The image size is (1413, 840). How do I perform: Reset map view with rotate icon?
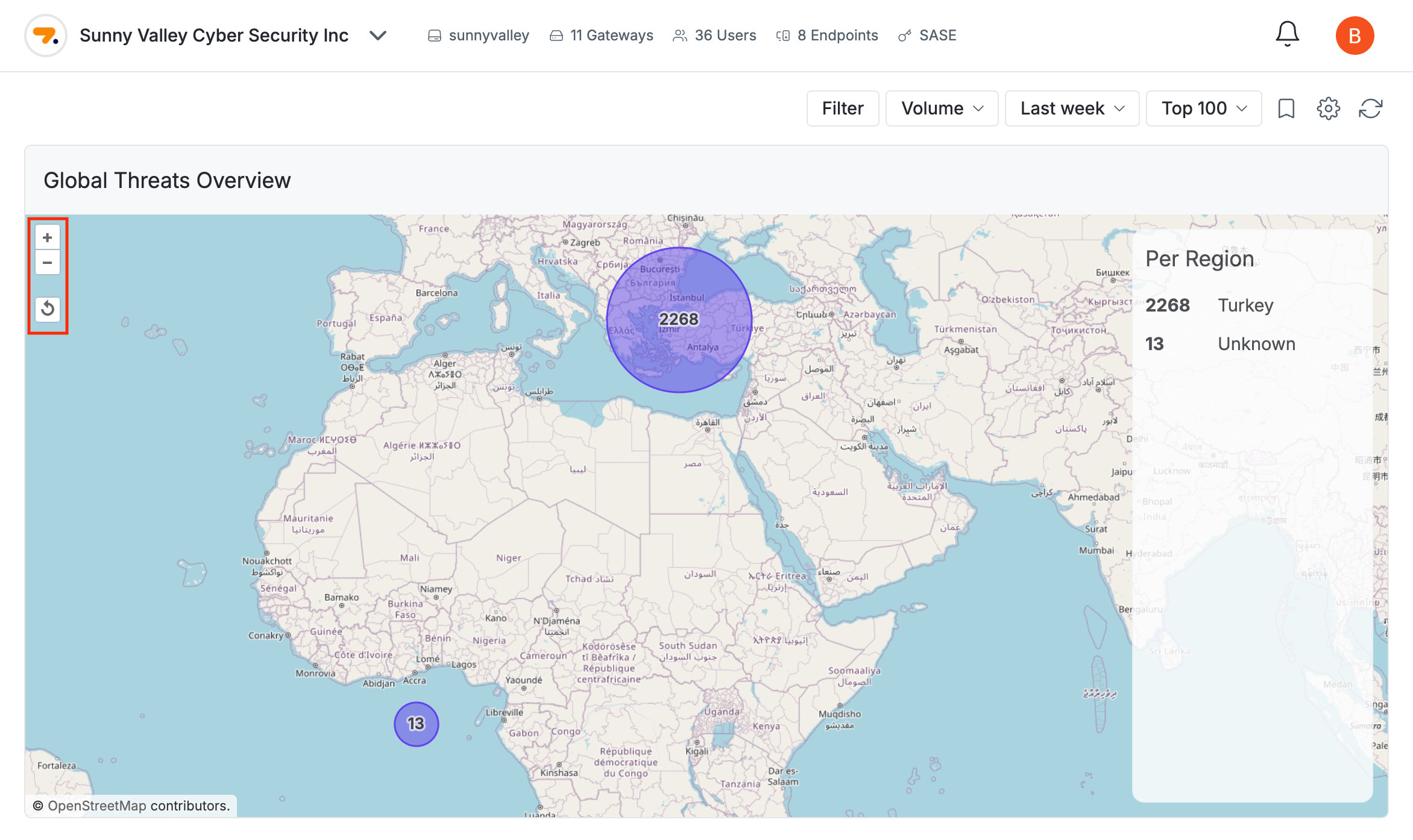point(48,309)
